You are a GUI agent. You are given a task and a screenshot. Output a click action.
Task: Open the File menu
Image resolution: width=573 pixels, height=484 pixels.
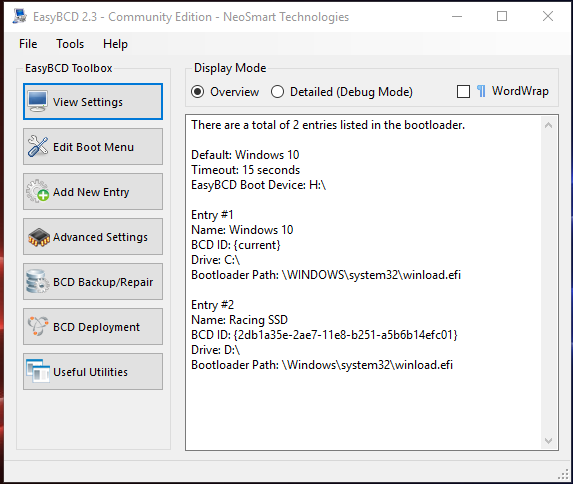click(x=28, y=44)
